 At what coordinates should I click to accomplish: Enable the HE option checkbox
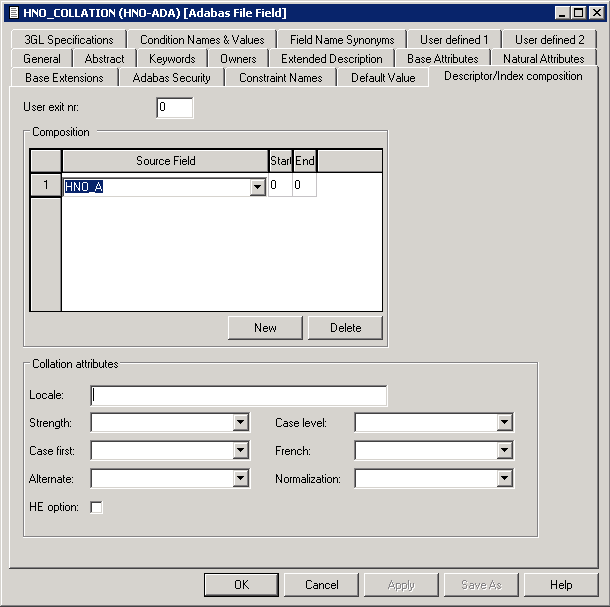pos(97,507)
